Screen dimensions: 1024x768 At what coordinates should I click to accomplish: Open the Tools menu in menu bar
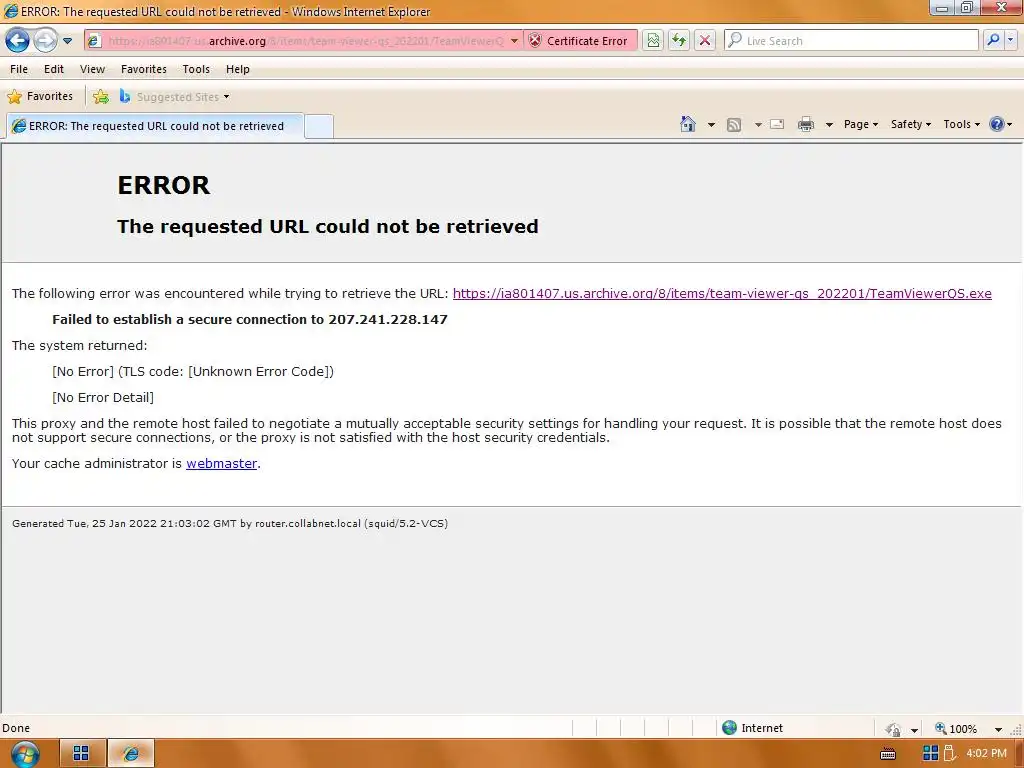[x=196, y=69]
